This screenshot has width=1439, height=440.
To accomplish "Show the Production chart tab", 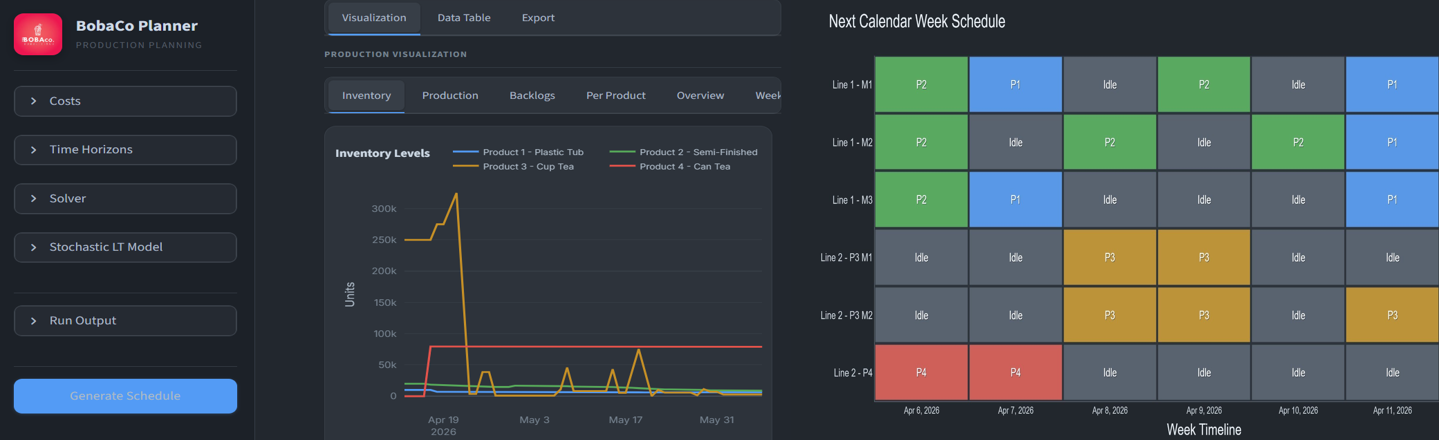I will (x=450, y=96).
